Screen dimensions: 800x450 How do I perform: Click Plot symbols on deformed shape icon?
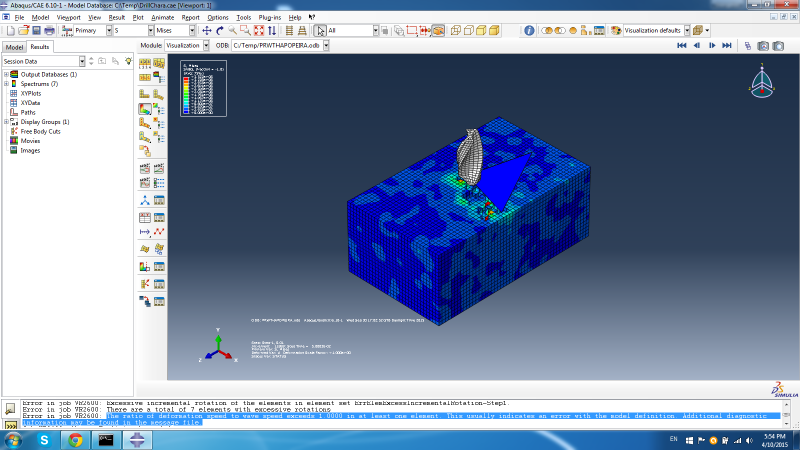[x=145, y=123]
